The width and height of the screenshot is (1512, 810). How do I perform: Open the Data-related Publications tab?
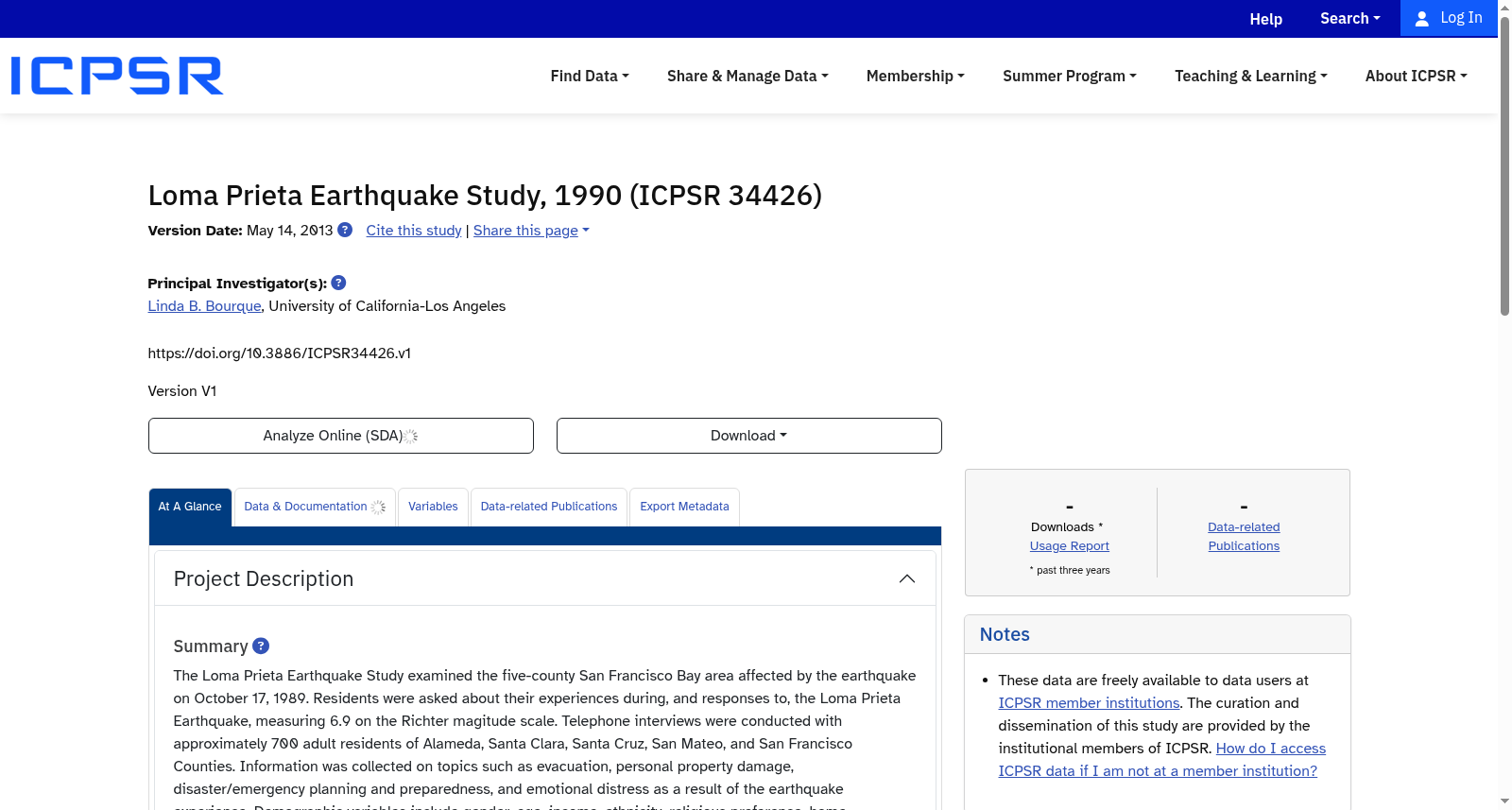coord(549,507)
